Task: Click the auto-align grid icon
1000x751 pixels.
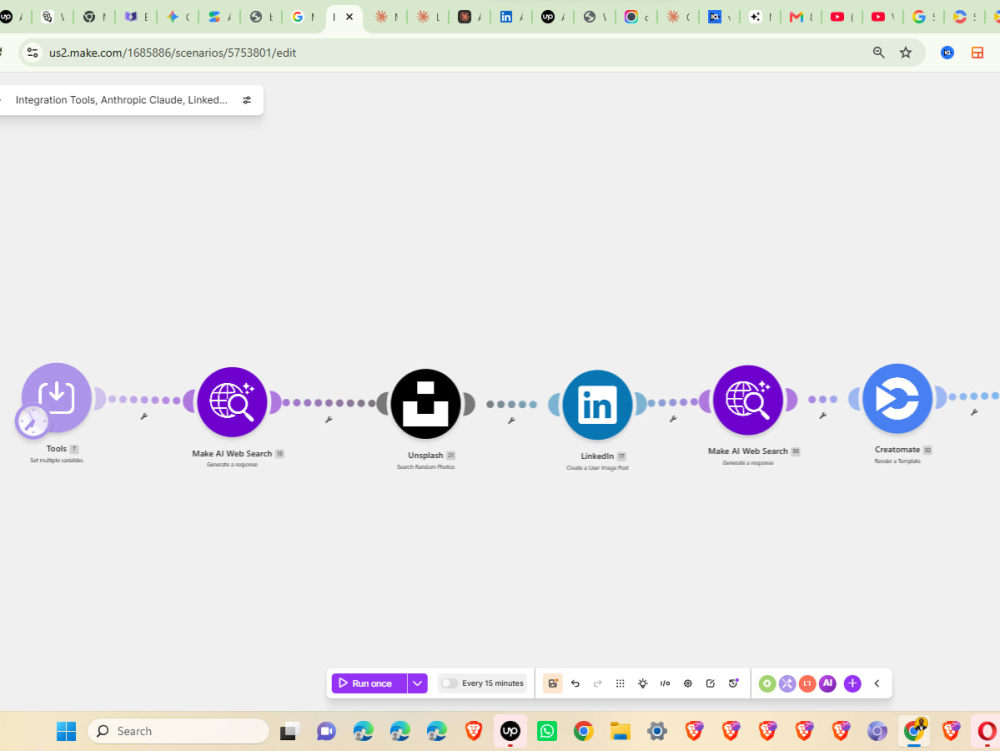Action: (620, 683)
